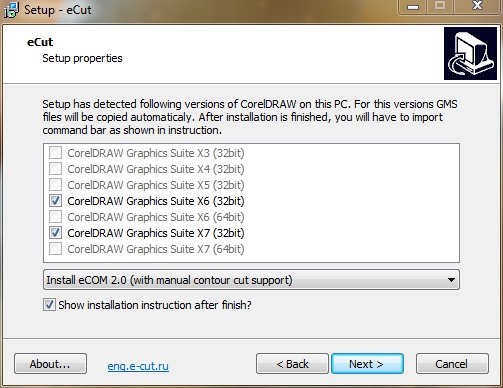Toggle Show installation instruction after finish
Viewport: 503px width, 388px height.
pyautogui.click(x=49, y=305)
